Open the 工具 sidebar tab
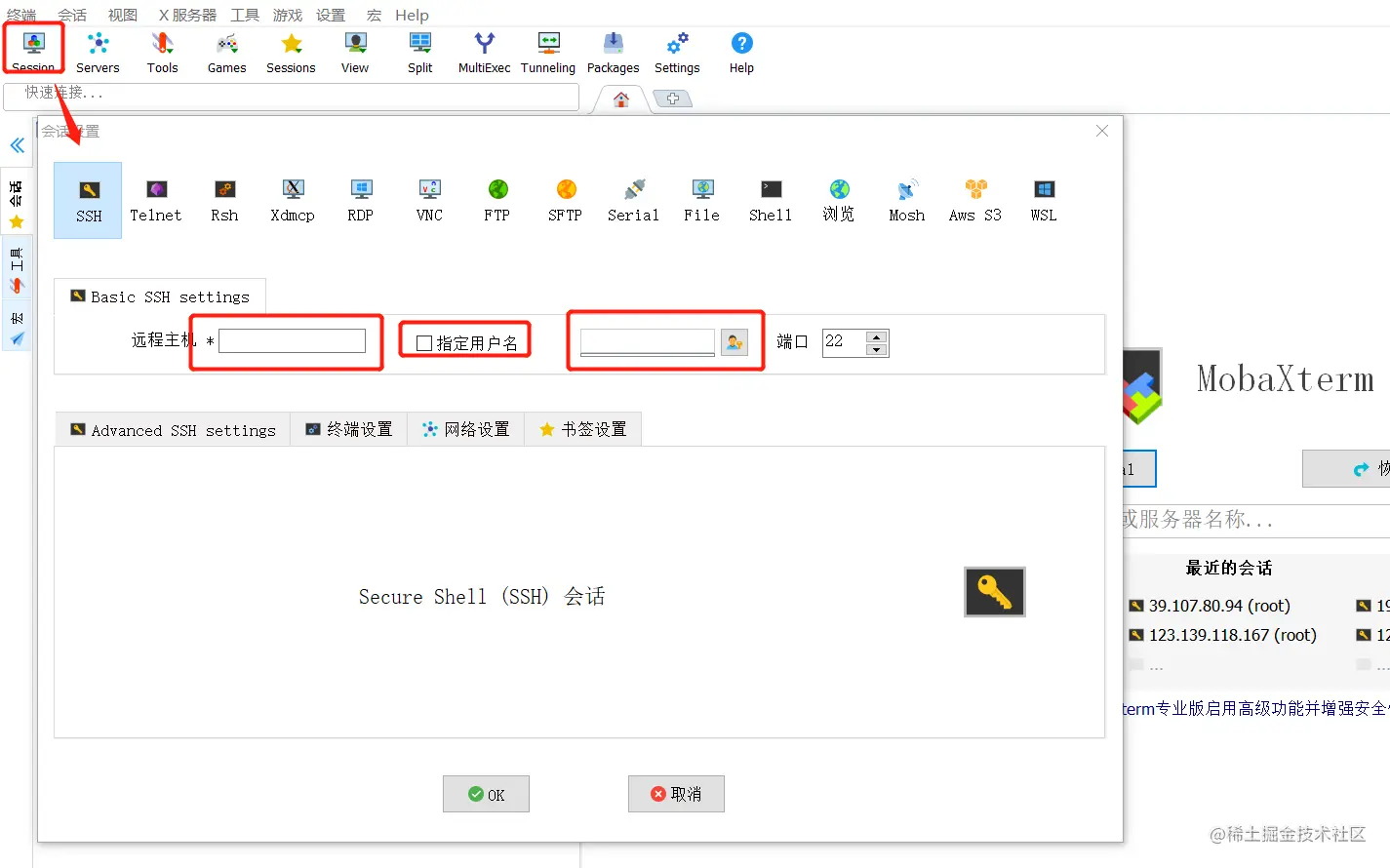The image size is (1390, 868). tap(17, 270)
